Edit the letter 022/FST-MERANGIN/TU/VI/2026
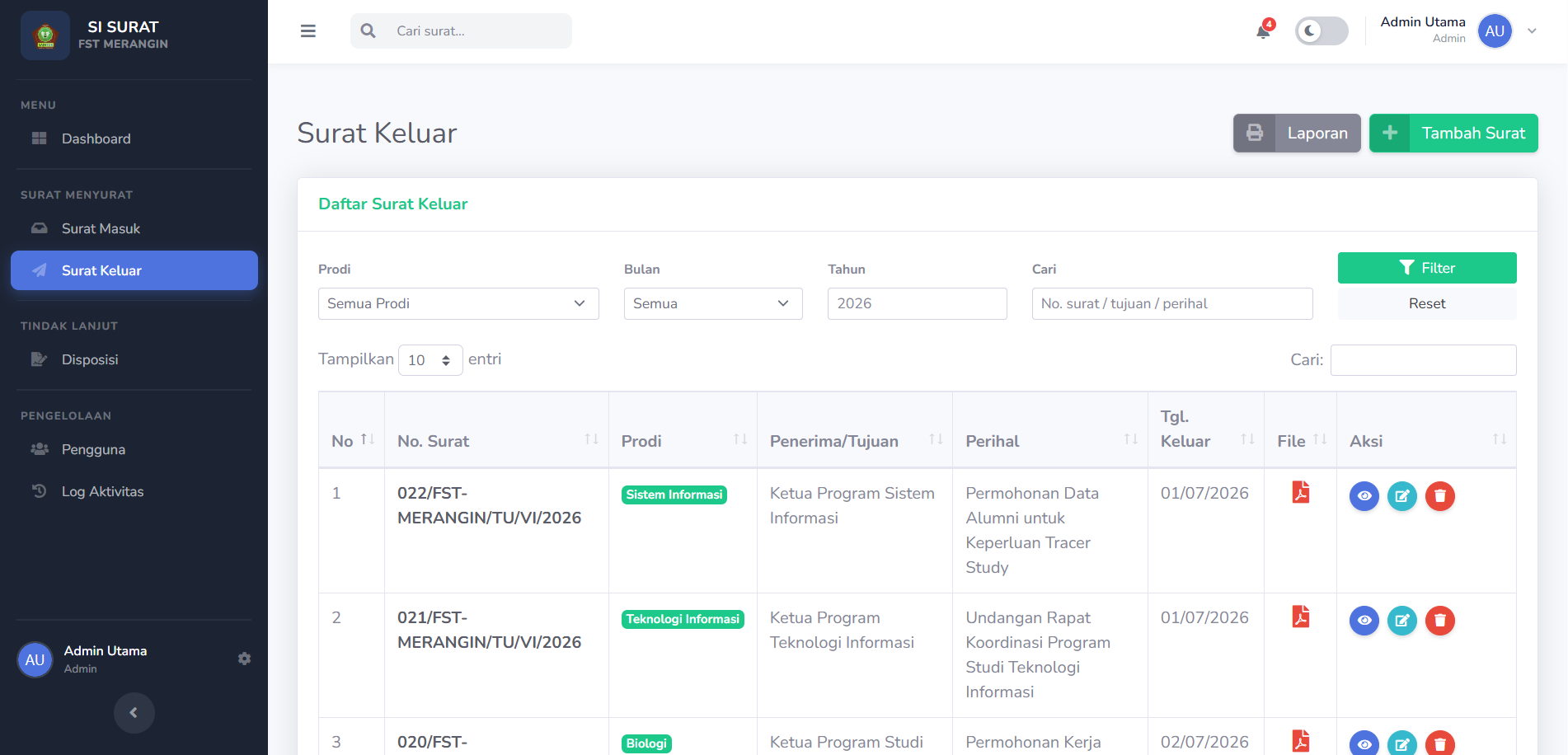The image size is (1568, 755). tap(1402, 496)
